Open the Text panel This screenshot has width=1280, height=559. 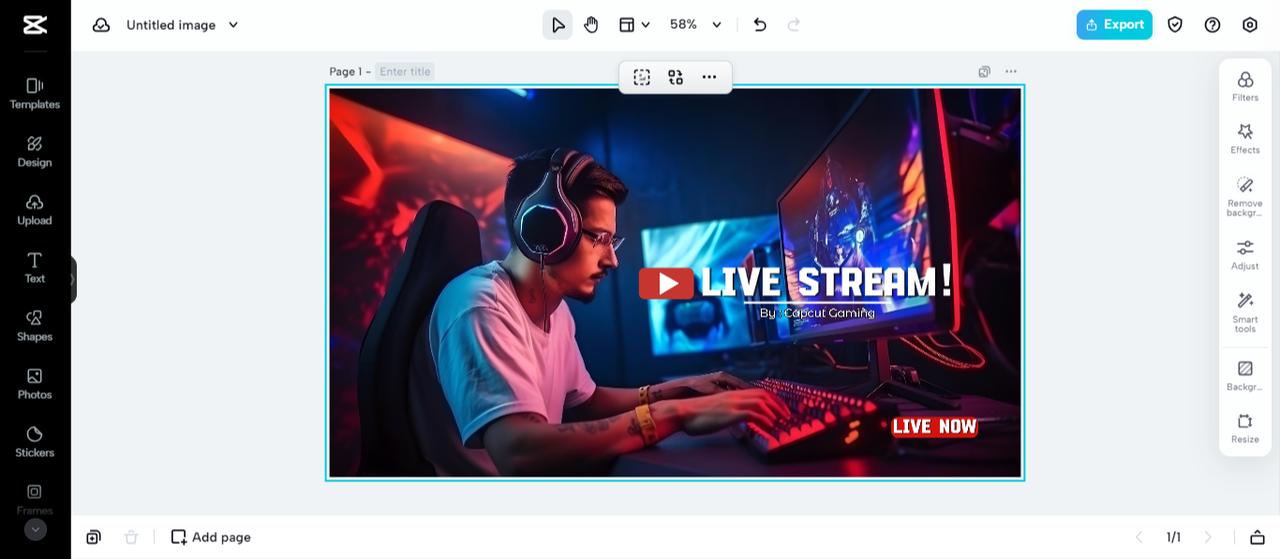point(35,267)
